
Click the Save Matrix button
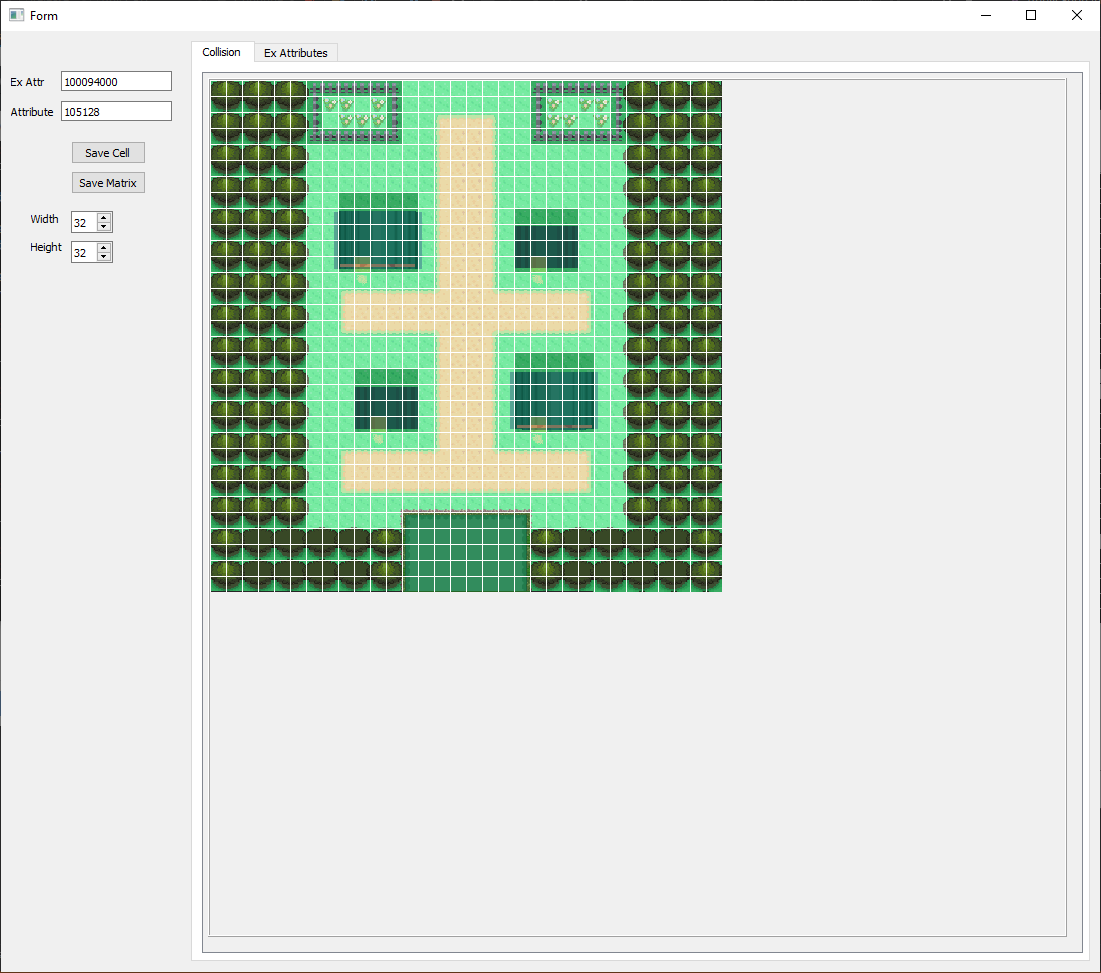click(x=108, y=182)
